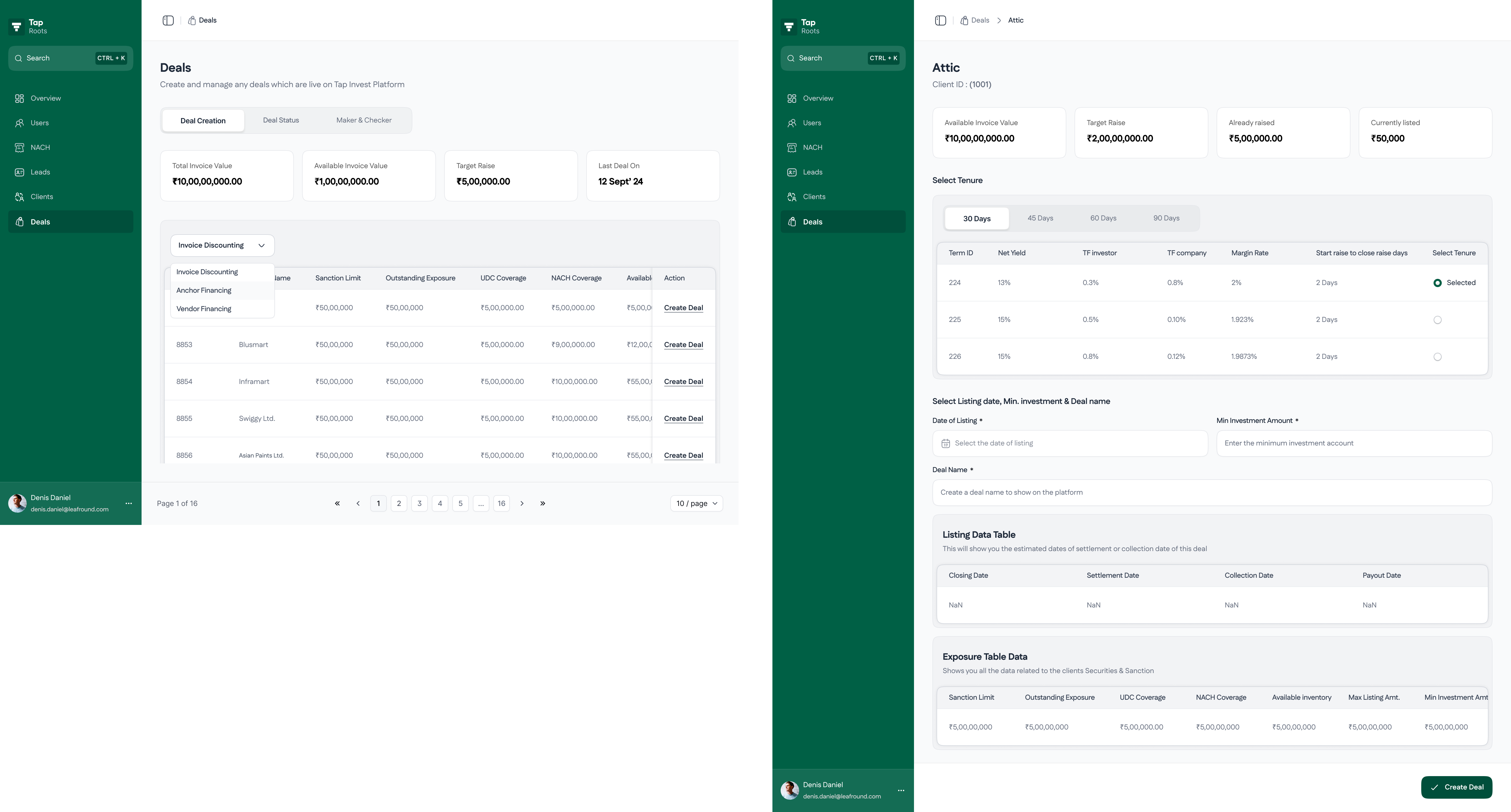Switch to Maker & Checker tab
Viewport: 1511px width, 812px height.
(x=364, y=120)
